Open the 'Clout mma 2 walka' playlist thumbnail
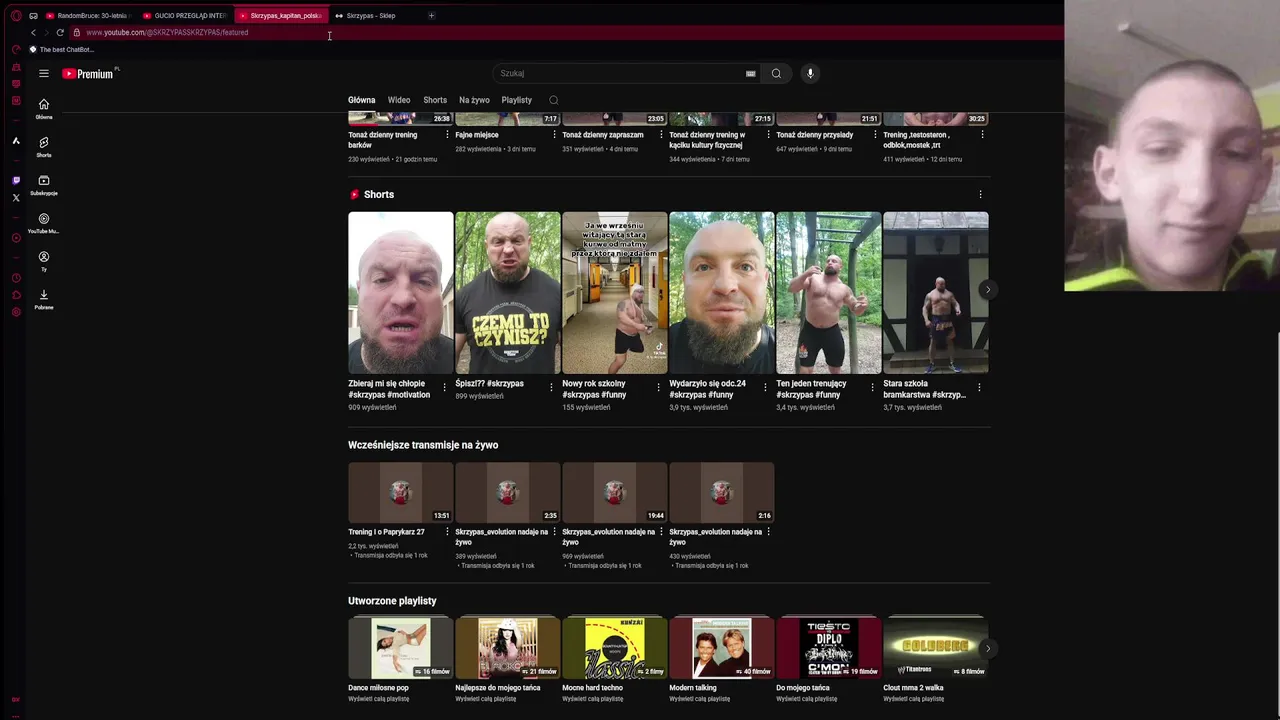 pos(936,648)
